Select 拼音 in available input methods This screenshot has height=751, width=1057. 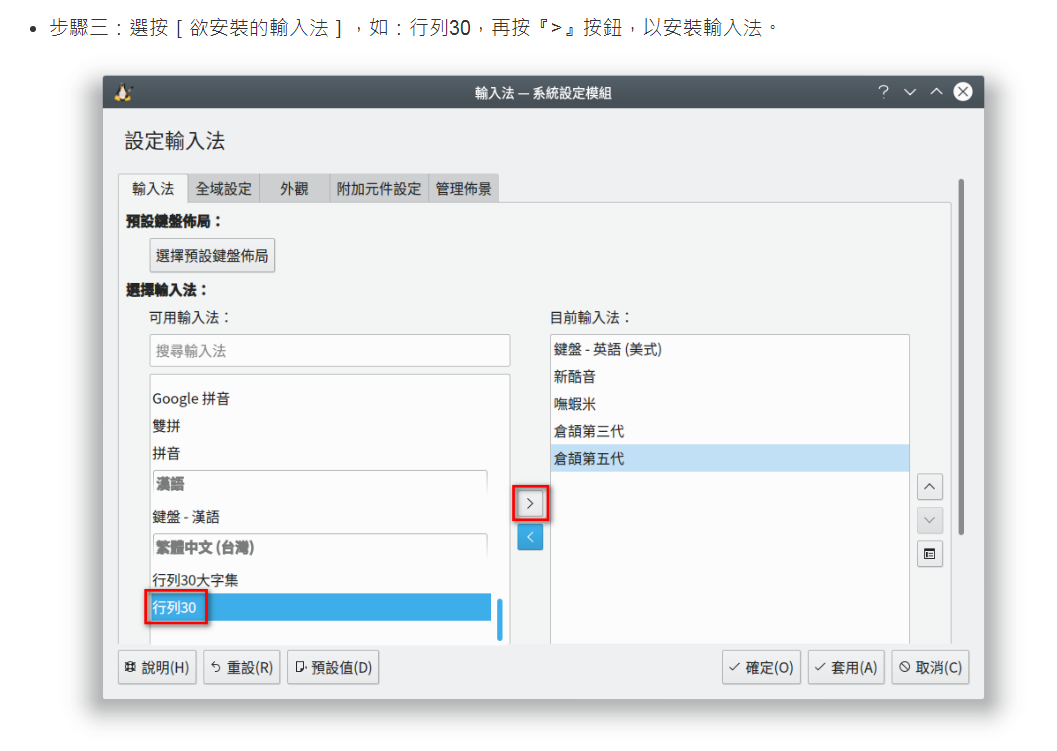[x=322, y=453]
